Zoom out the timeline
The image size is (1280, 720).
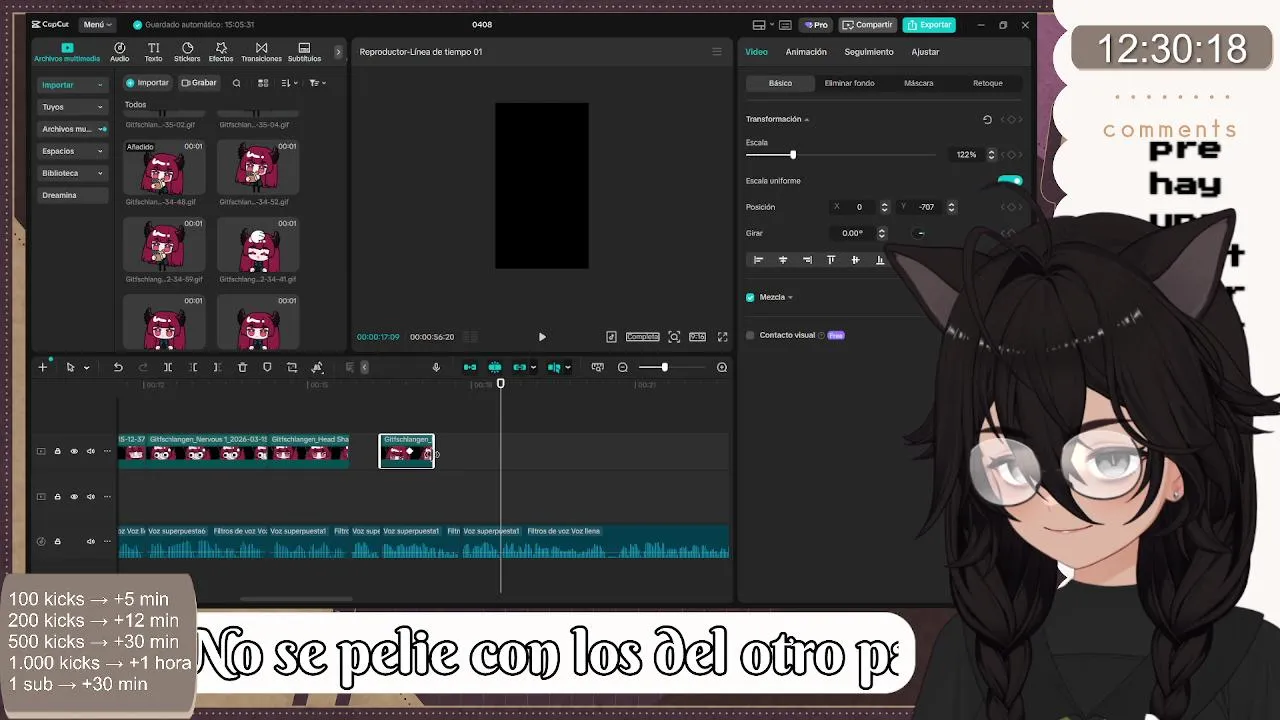point(622,367)
